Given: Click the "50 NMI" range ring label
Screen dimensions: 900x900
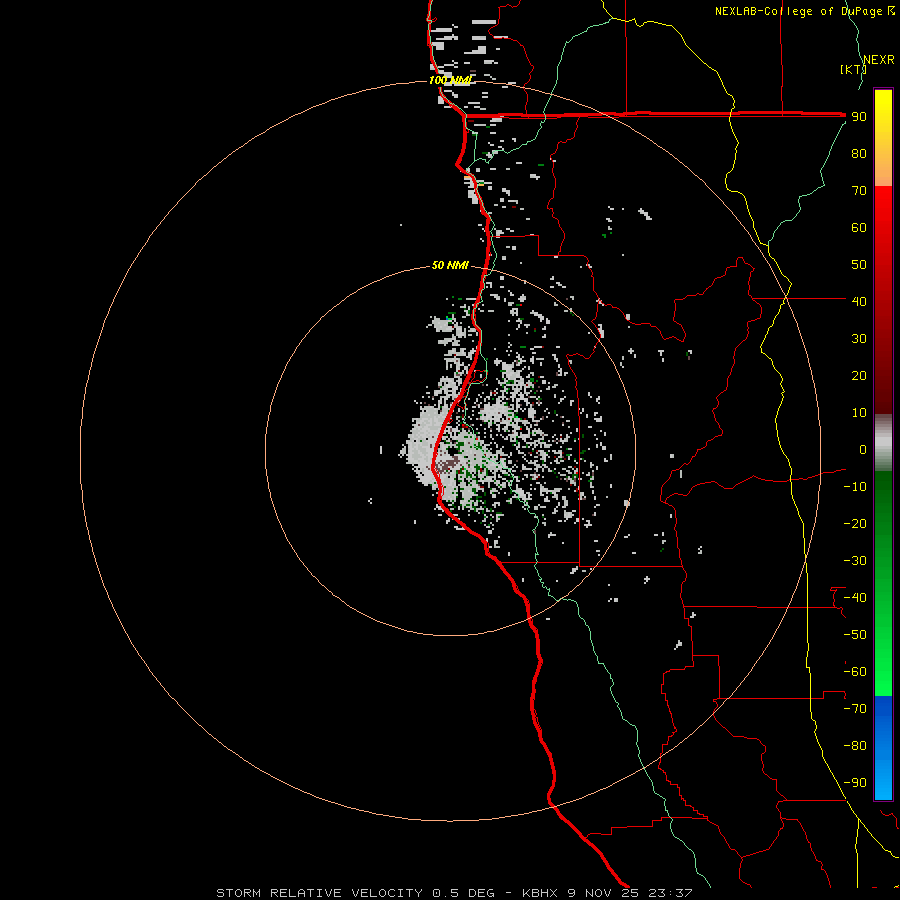Looking at the screenshot, I should tap(450, 265).
